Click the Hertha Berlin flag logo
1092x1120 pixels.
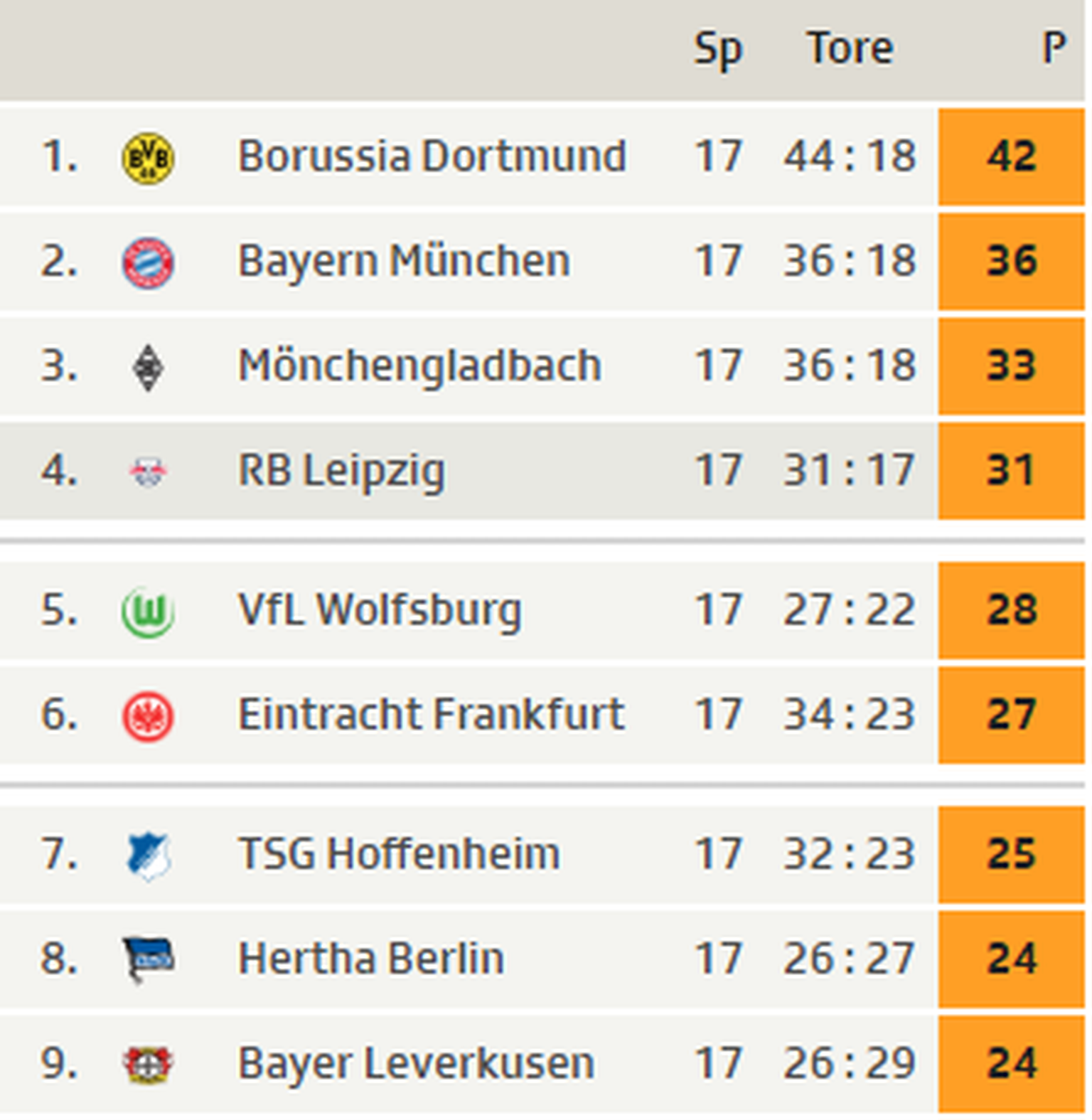pyautogui.click(x=148, y=959)
